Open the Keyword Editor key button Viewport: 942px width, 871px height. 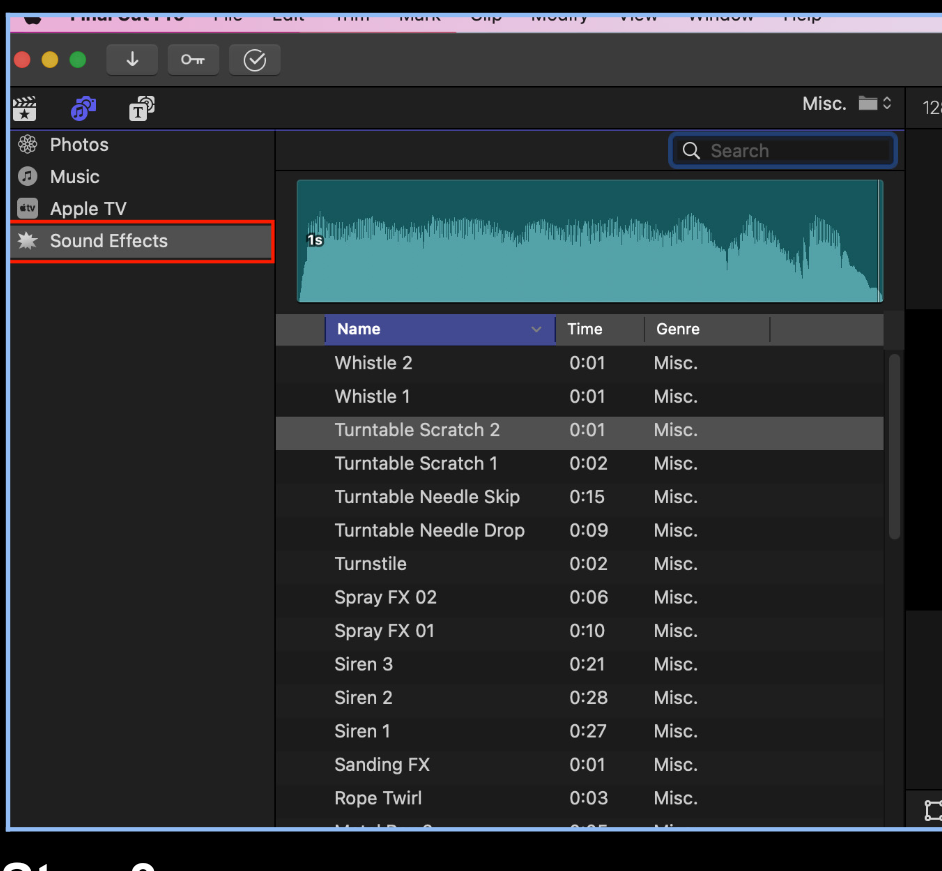pos(193,59)
